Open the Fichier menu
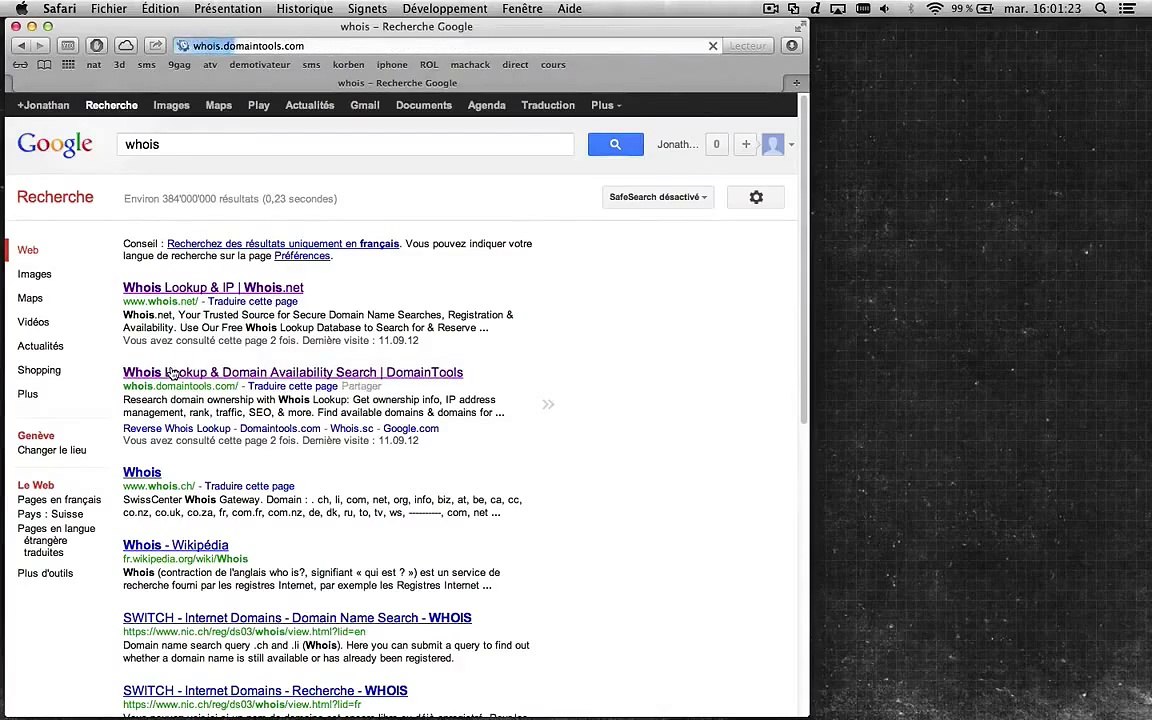This screenshot has height=720, width=1152. coord(109,9)
